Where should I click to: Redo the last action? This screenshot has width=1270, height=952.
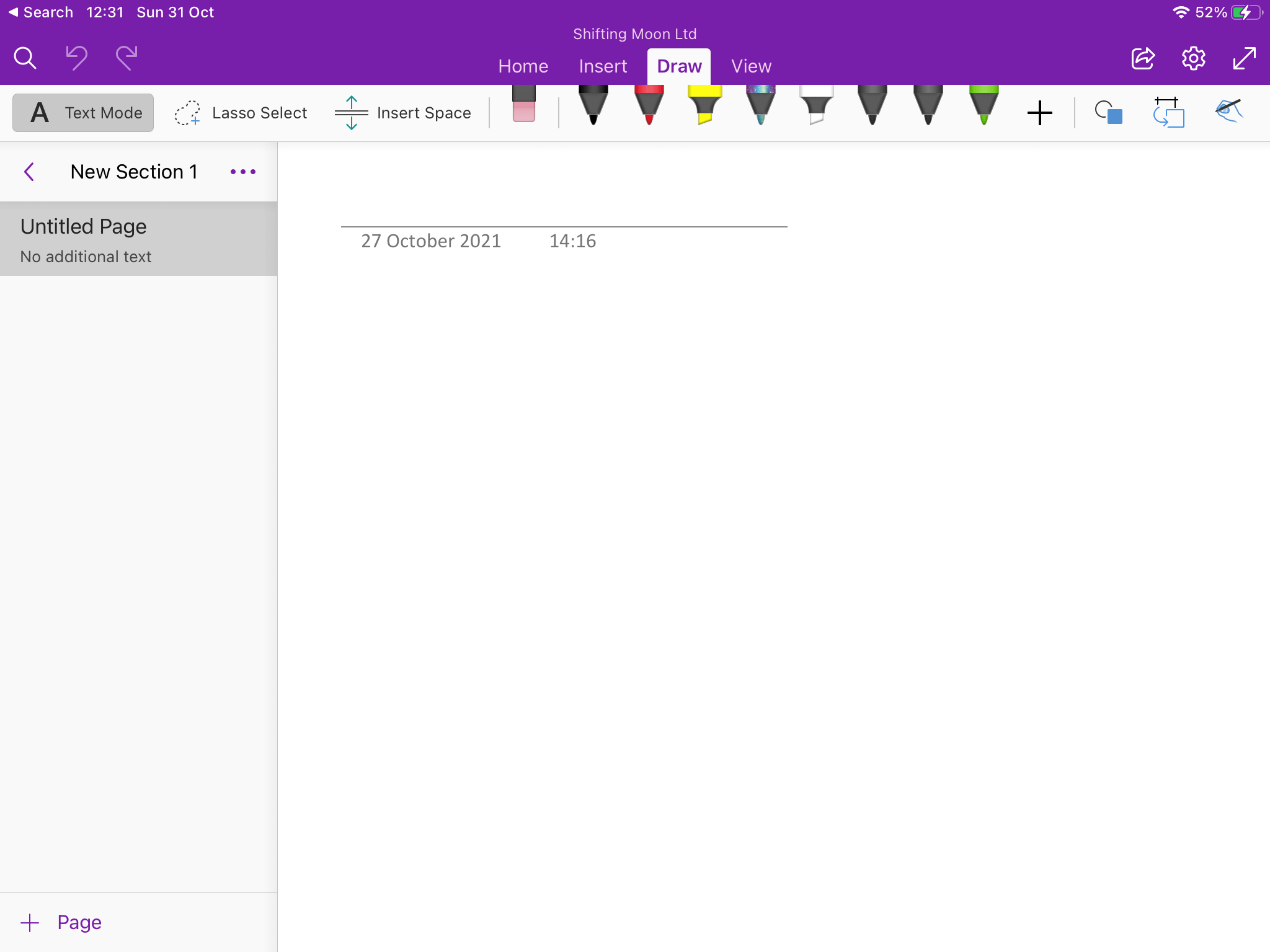point(127,58)
